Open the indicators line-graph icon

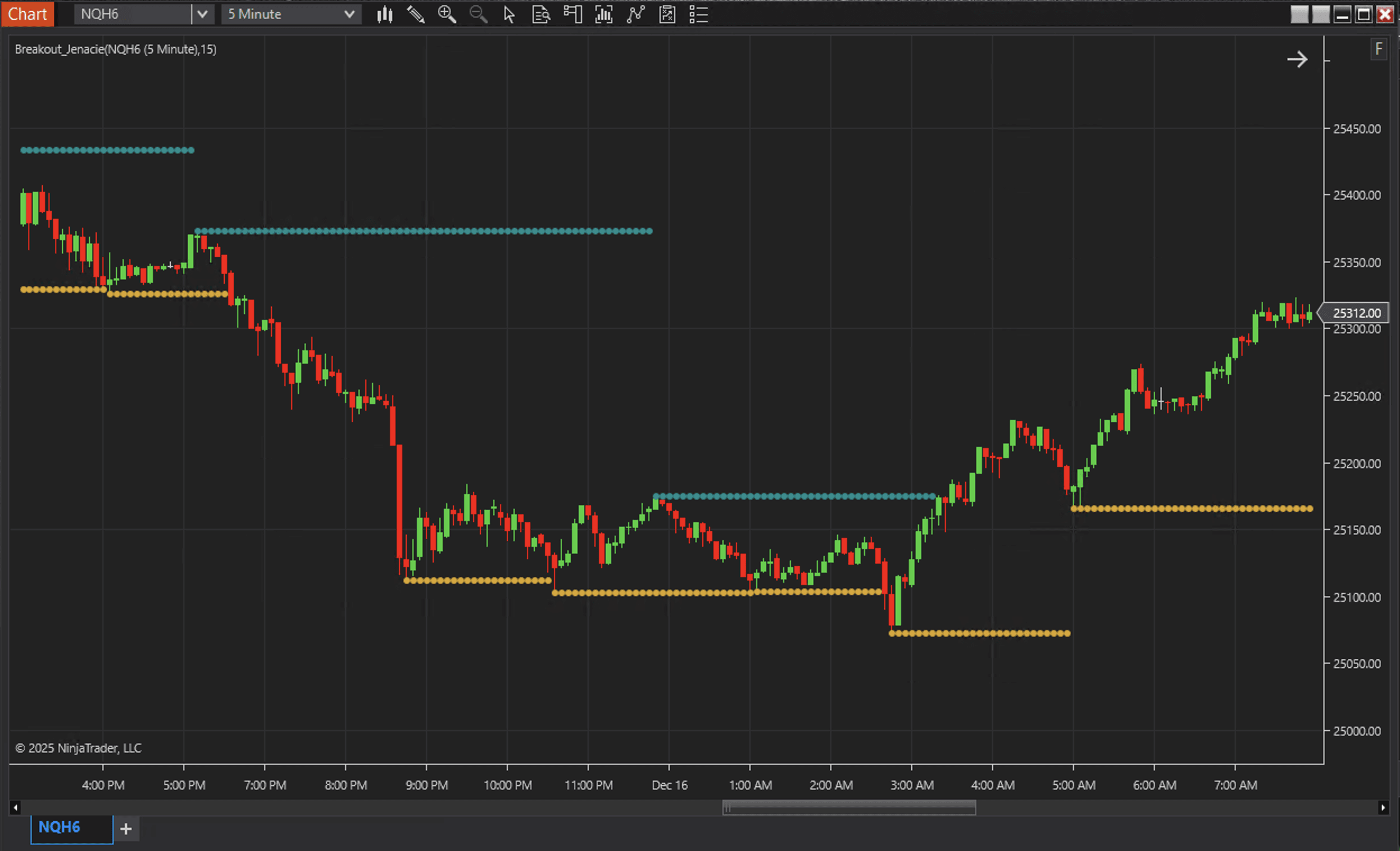pyautogui.click(x=635, y=15)
